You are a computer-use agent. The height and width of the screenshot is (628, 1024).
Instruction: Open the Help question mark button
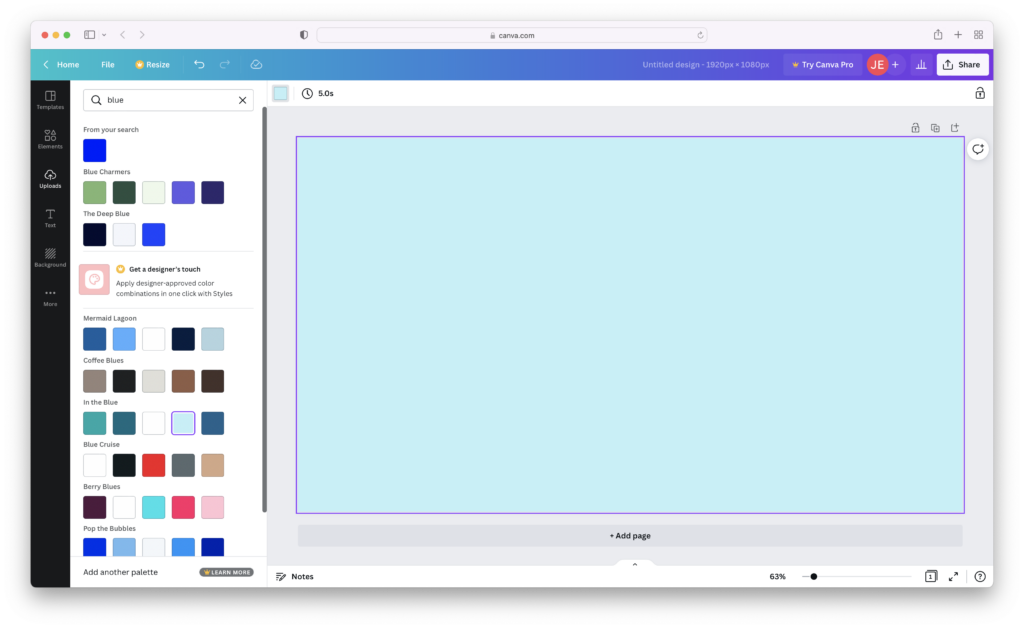click(980, 576)
